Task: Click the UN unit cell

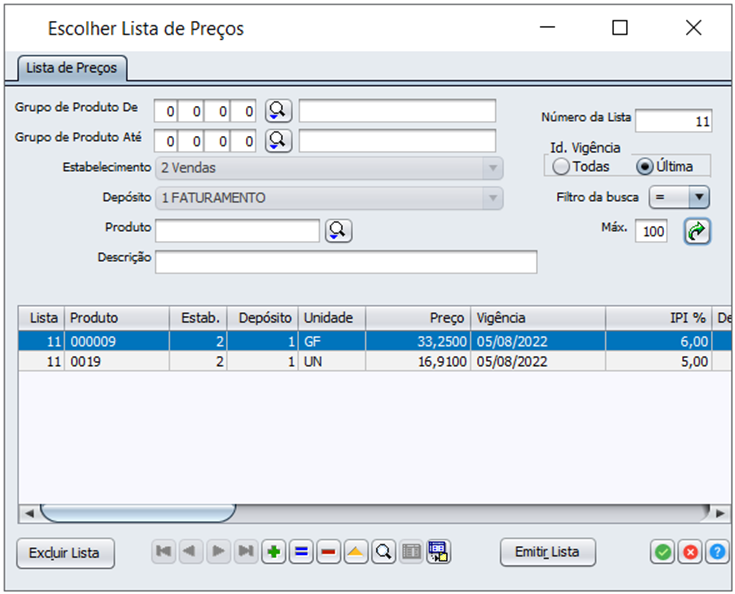Action: pyautogui.click(x=332, y=361)
